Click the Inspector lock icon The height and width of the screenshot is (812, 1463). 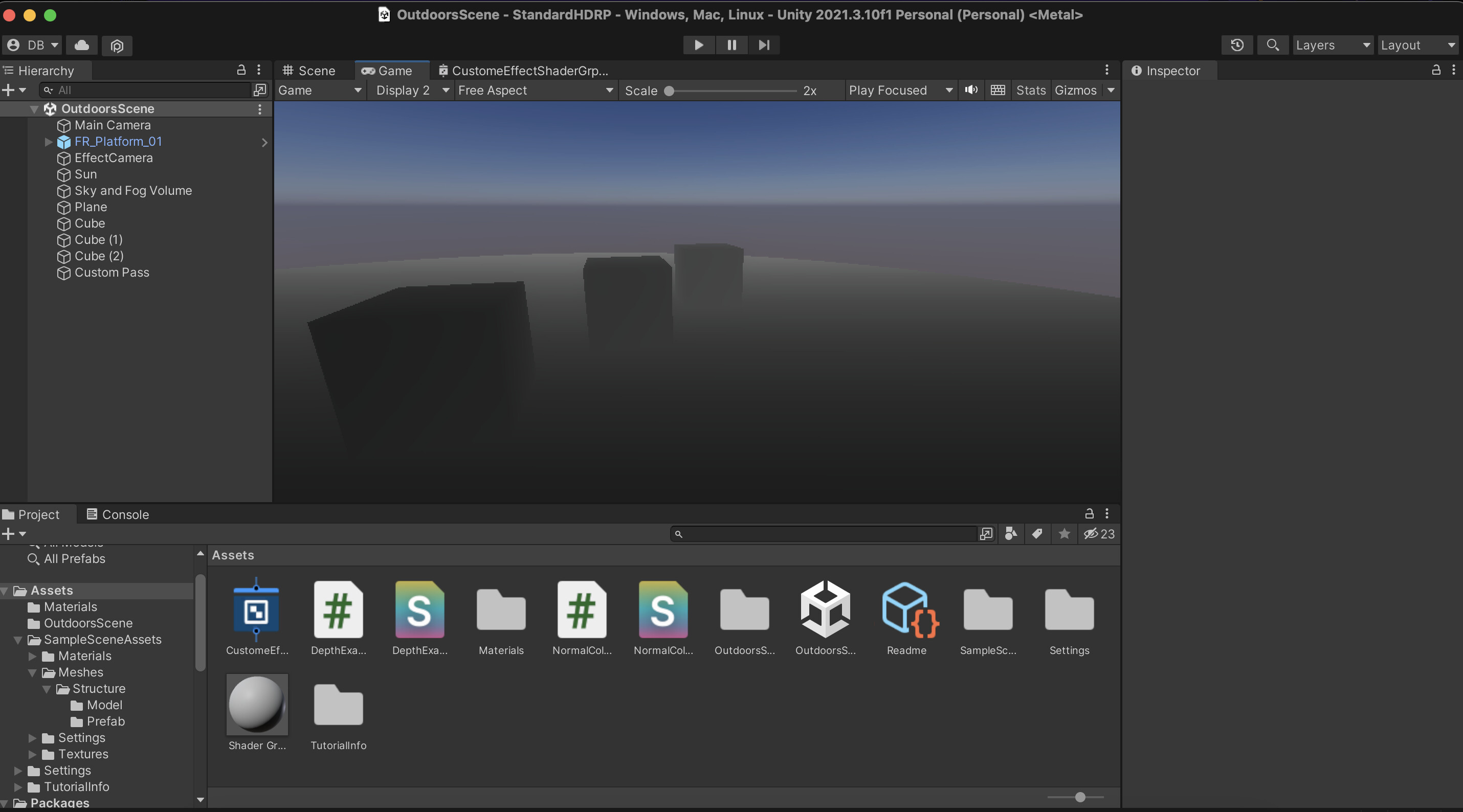coord(1436,70)
